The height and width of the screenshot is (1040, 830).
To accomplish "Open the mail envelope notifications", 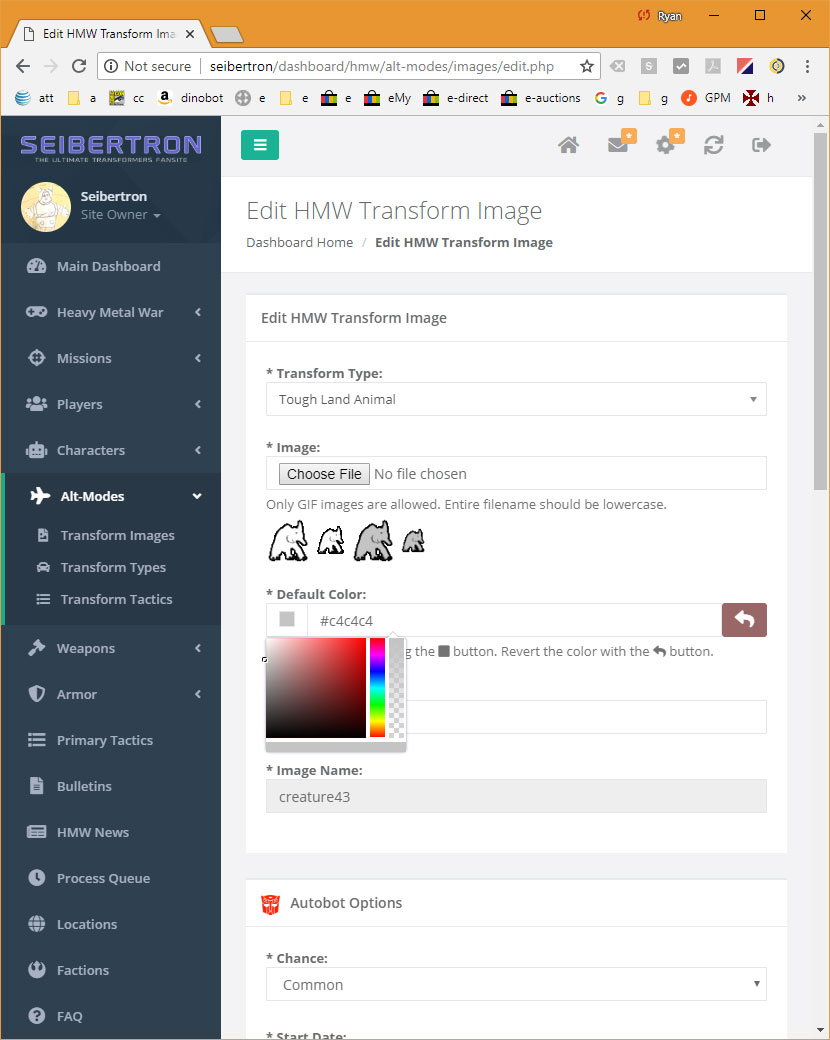I will click(x=618, y=145).
